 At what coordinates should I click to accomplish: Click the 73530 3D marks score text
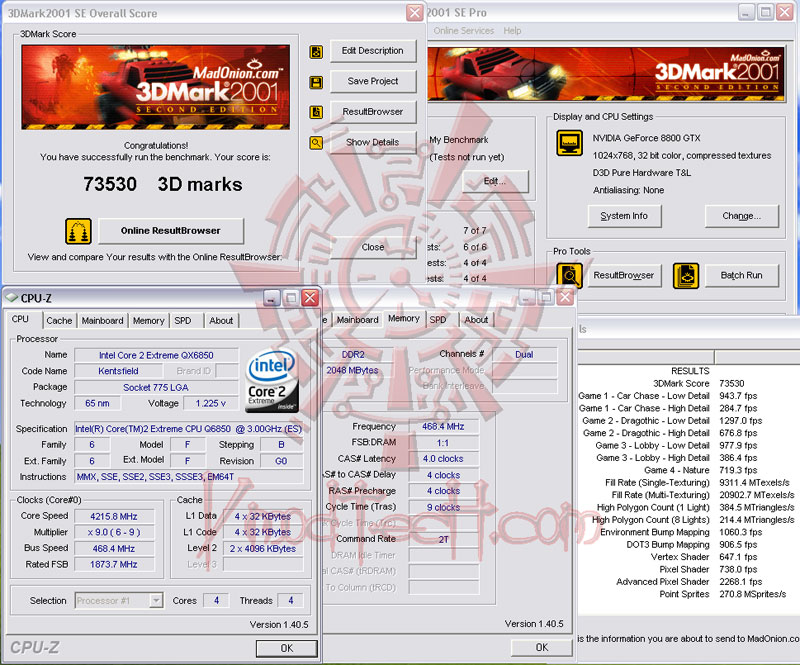(163, 184)
